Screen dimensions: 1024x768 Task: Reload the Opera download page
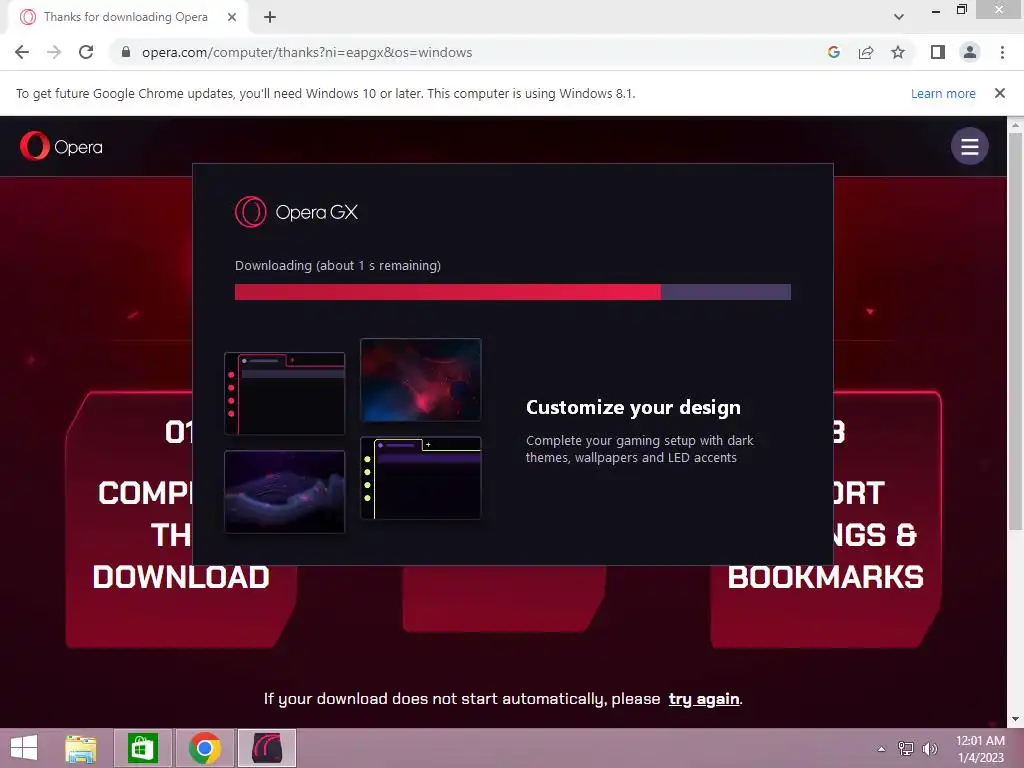(x=86, y=52)
